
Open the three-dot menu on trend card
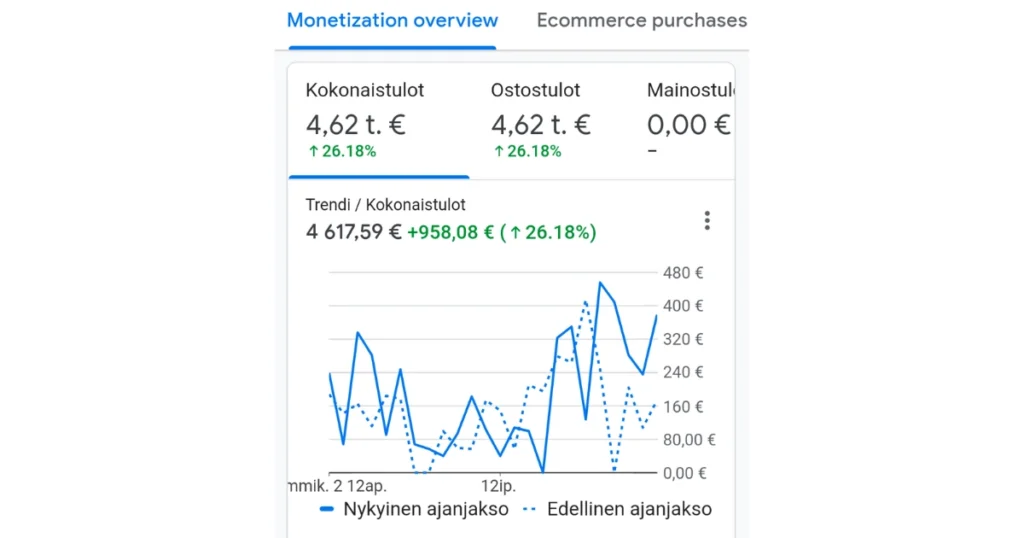(707, 221)
